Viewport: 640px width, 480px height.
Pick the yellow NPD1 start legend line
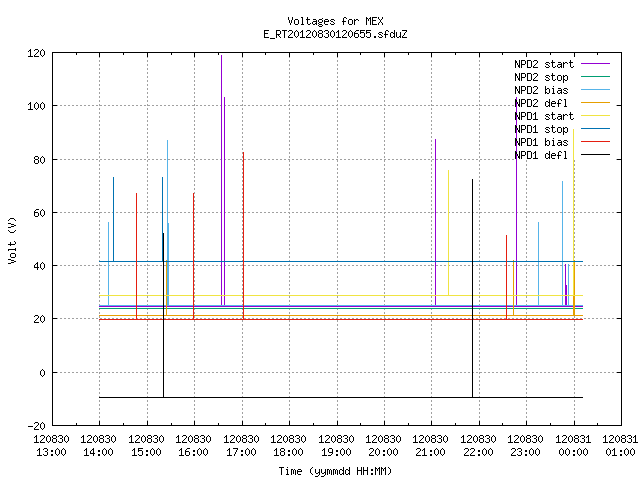[x=596, y=116]
